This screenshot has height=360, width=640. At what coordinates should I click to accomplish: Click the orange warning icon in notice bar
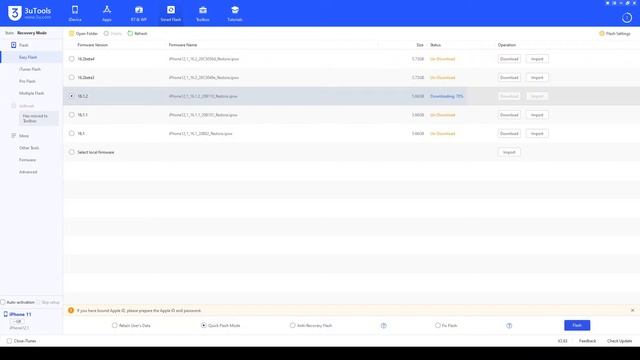tap(71, 311)
